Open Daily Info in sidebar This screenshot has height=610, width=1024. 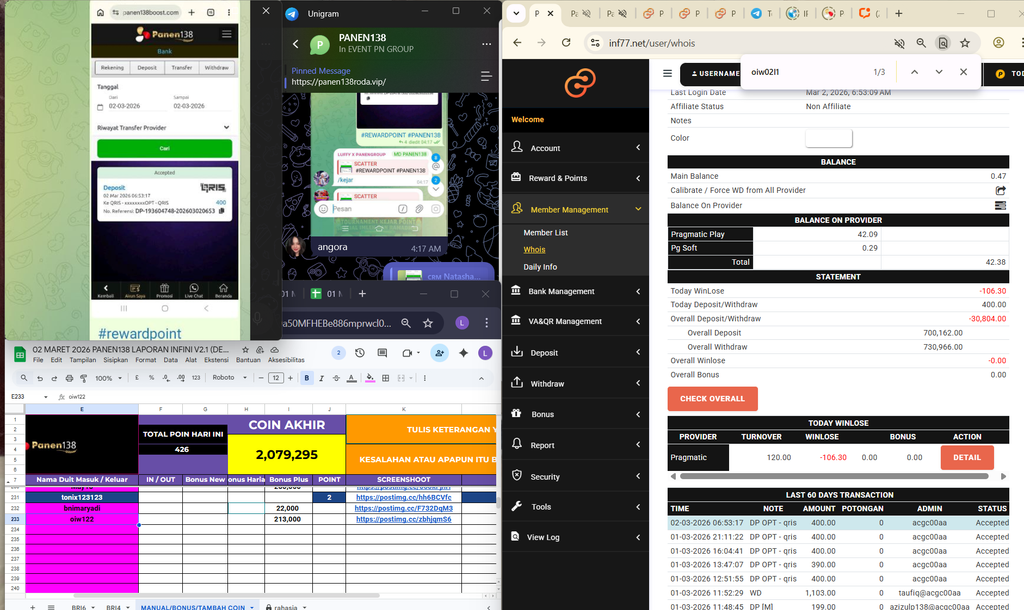coord(540,266)
